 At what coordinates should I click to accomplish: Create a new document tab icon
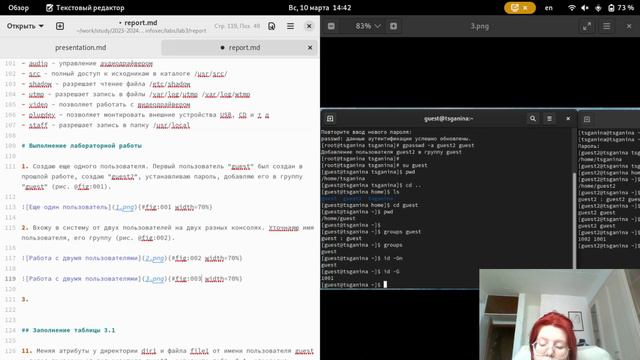pyautogui.click(x=60, y=26)
